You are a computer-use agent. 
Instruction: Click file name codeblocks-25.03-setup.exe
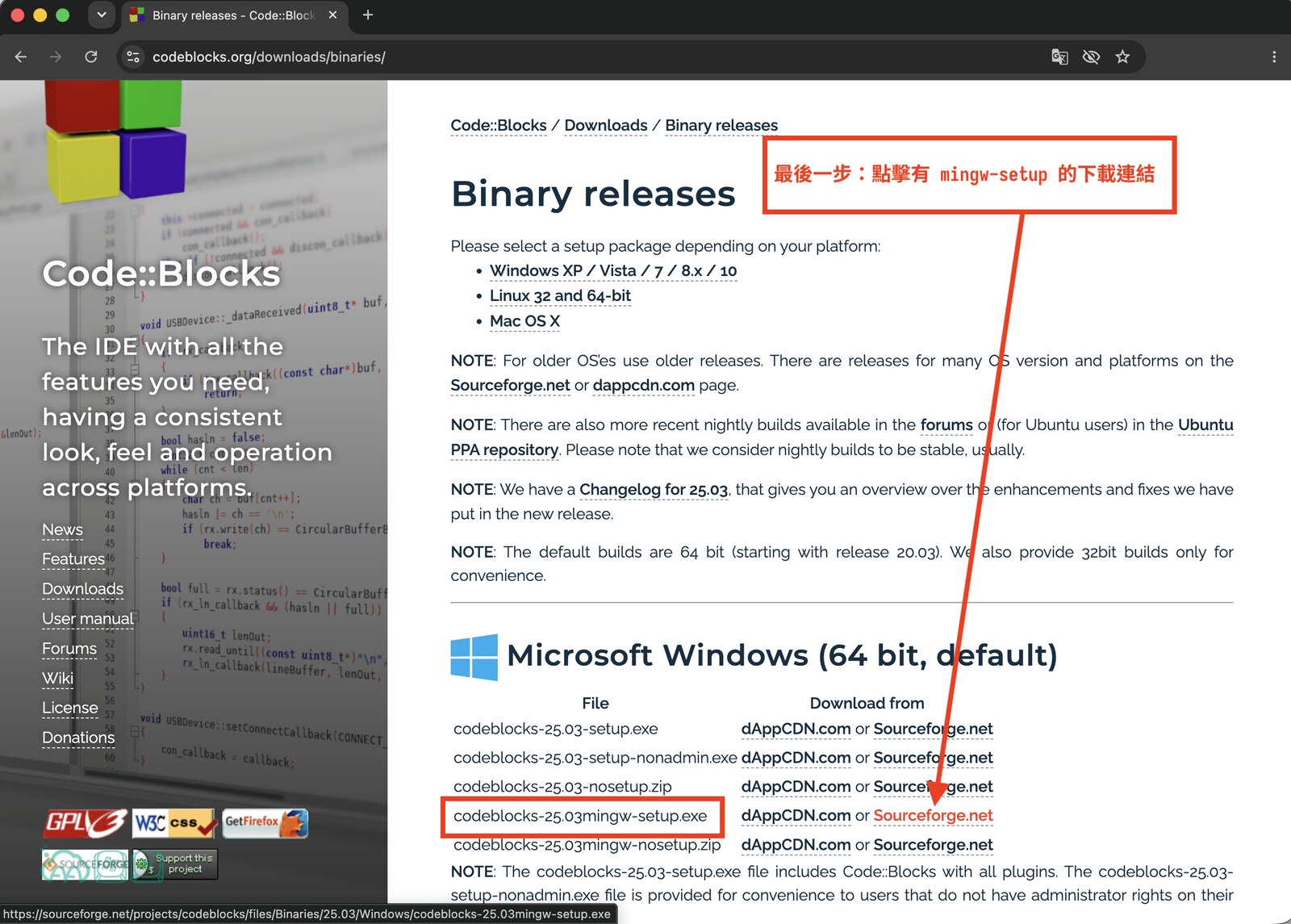pyautogui.click(x=556, y=729)
